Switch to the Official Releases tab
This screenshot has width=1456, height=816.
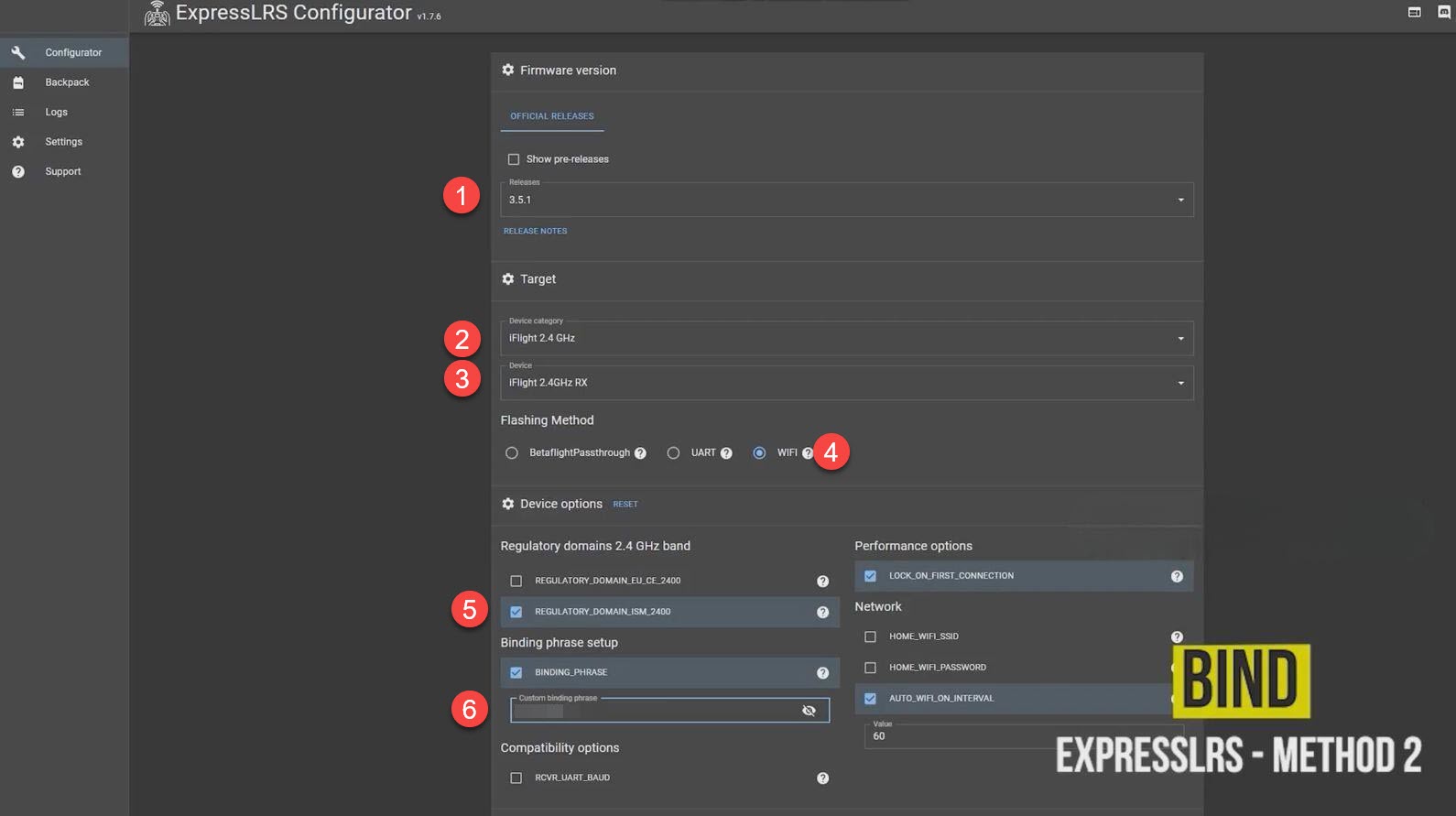pos(552,116)
